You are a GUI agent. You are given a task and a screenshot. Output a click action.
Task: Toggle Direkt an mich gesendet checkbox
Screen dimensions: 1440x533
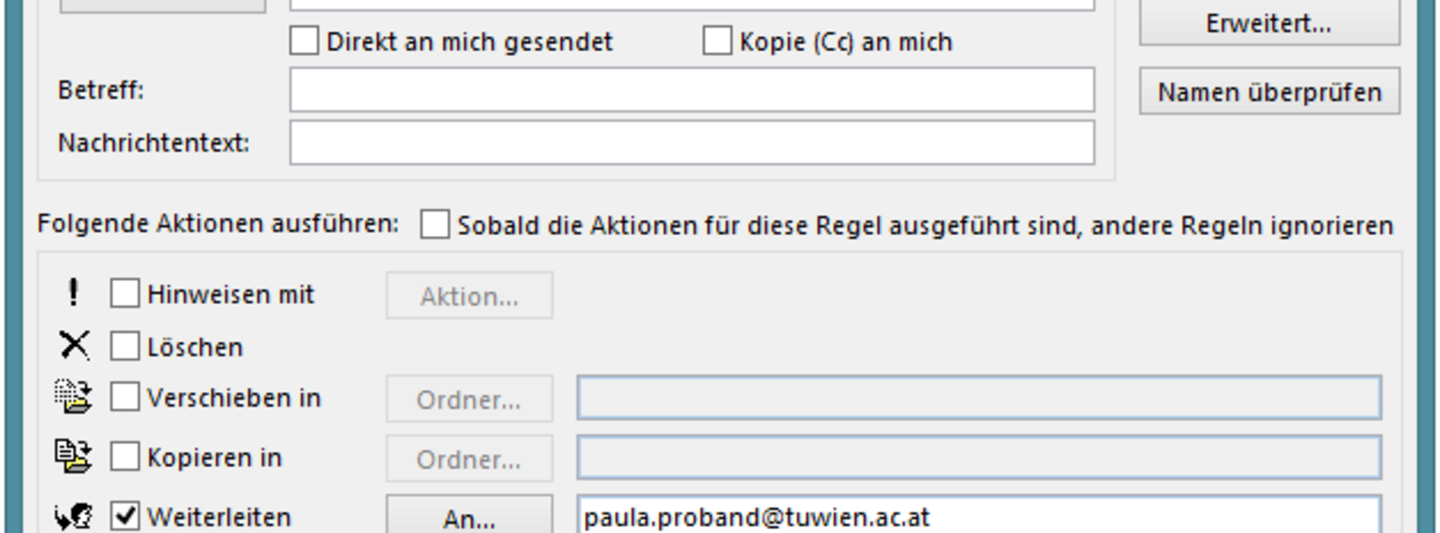pos(304,41)
